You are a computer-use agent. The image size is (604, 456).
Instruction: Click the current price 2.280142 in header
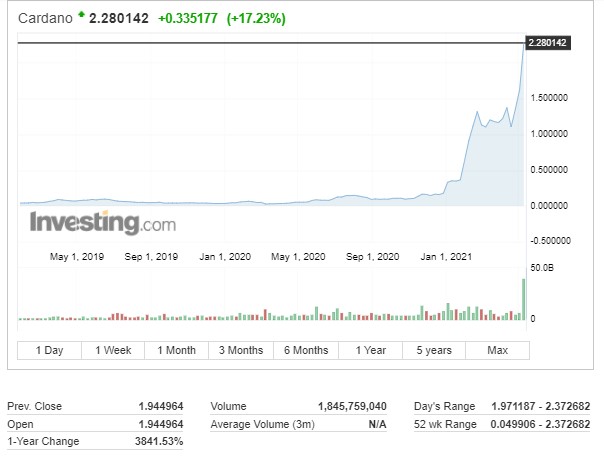pos(119,18)
